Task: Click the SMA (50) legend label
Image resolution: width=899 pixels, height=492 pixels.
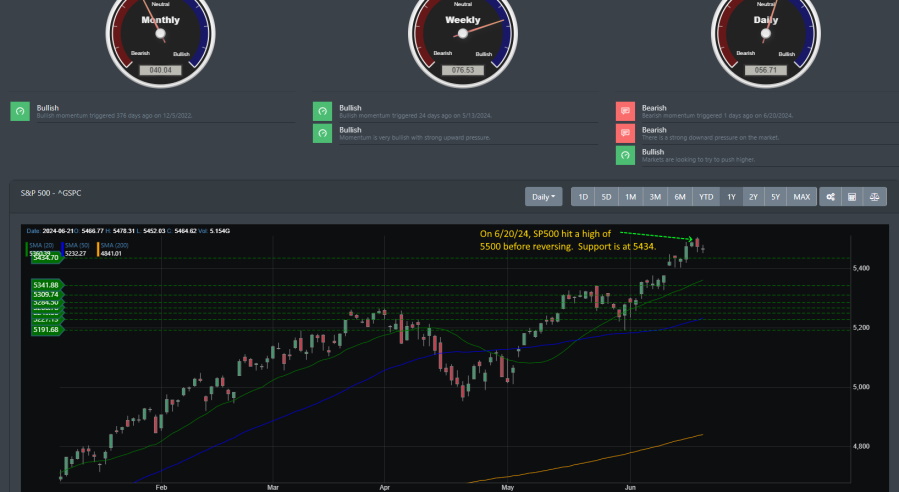Action: point(77,245)
